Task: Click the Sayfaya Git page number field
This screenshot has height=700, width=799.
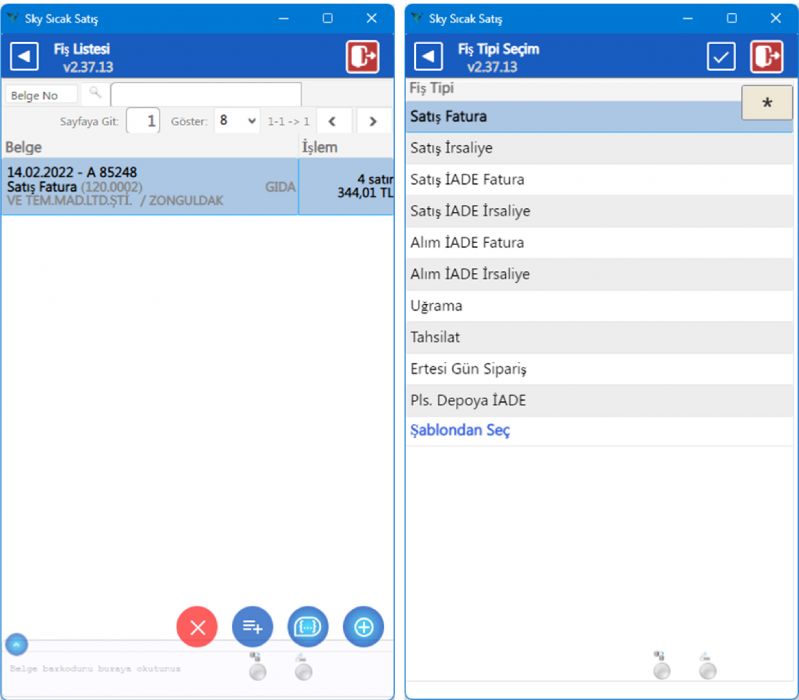Action: coord(143,121)
